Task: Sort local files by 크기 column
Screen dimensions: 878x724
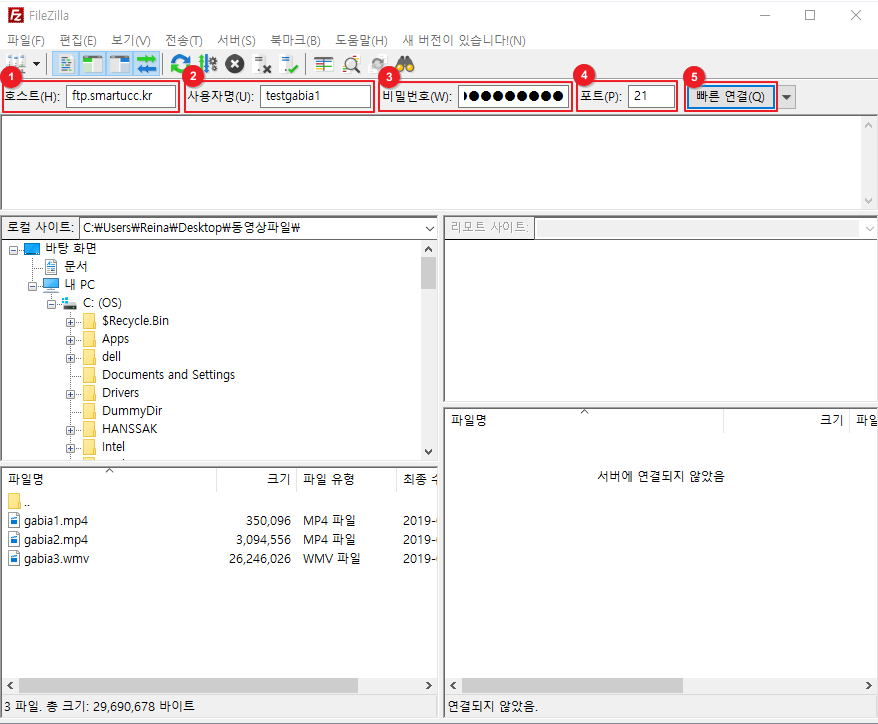Action: point(256,479)
